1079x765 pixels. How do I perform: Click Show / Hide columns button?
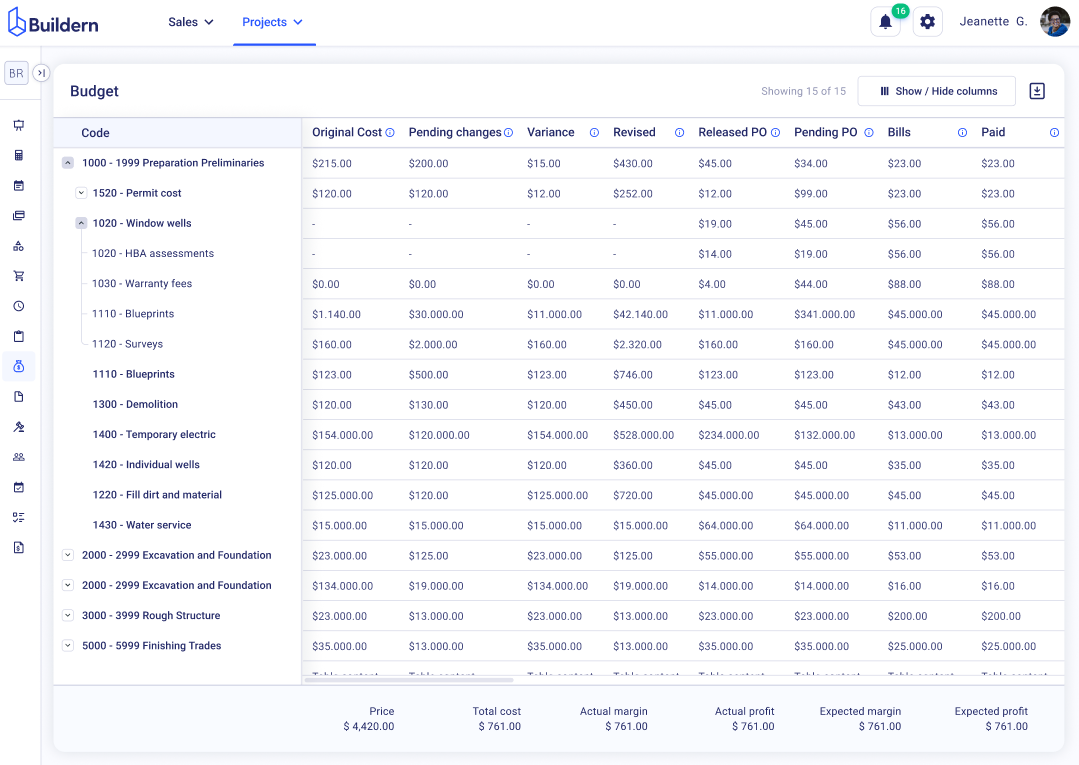pos(937,91)
